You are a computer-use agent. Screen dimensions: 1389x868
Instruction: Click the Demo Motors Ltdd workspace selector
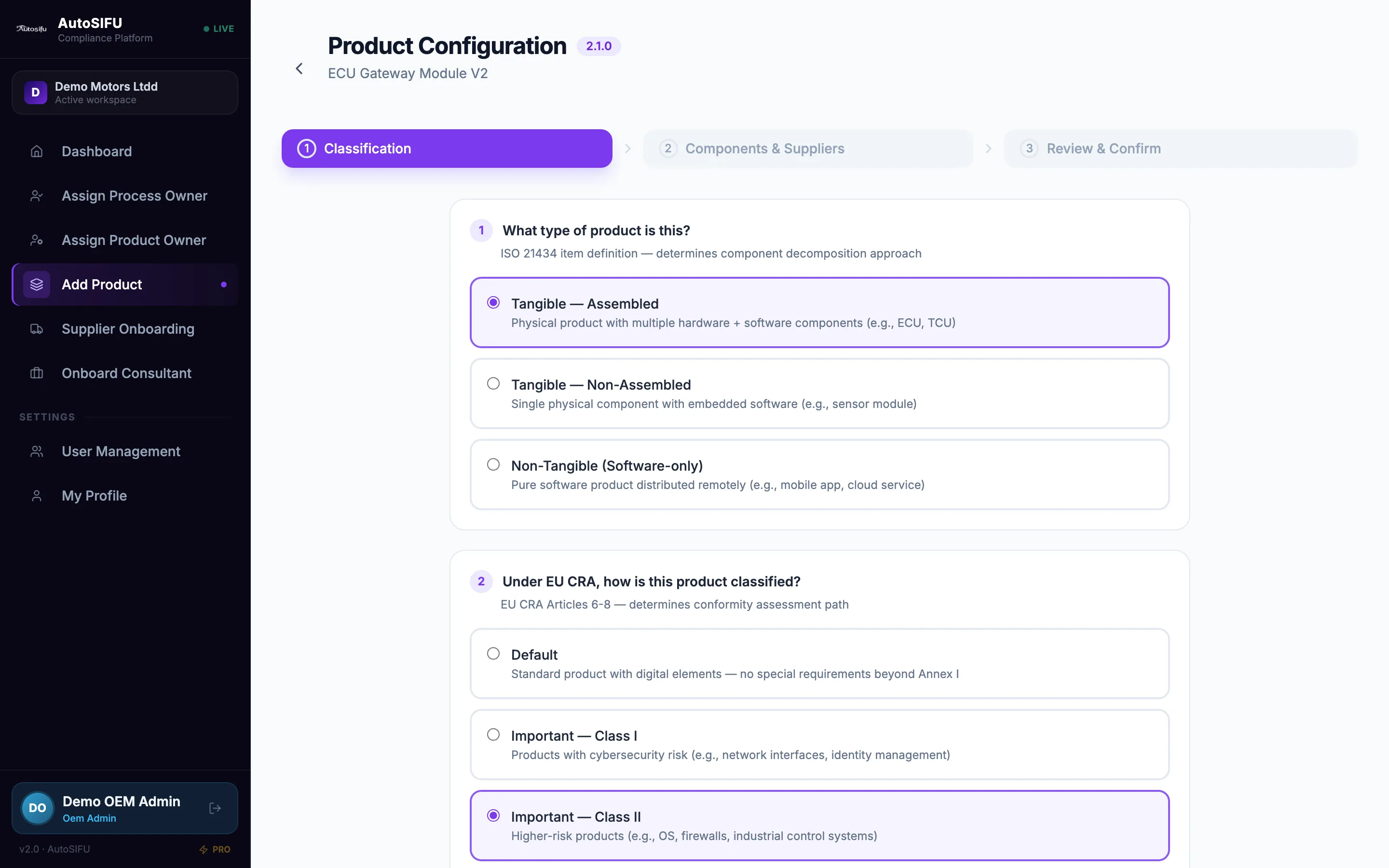point(124,93)
